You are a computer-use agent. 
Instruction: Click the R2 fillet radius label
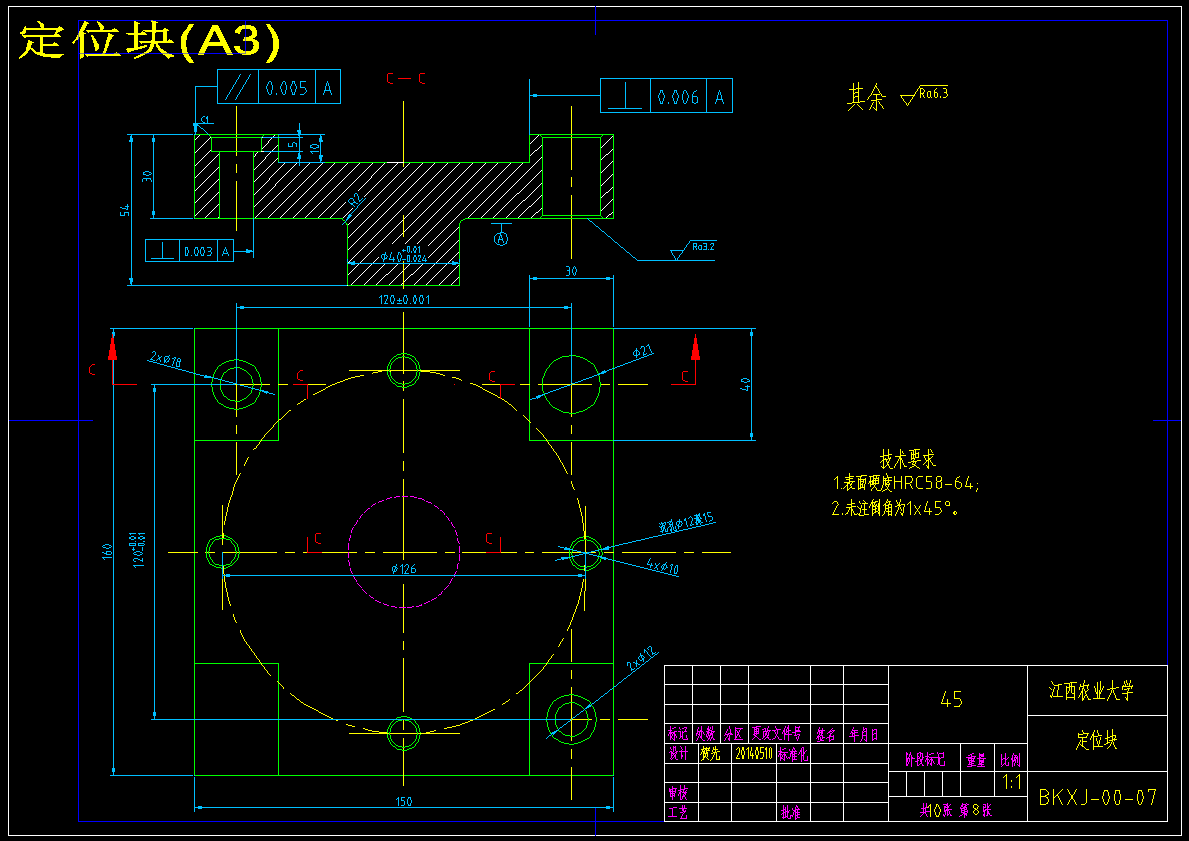tap(356, 200)
